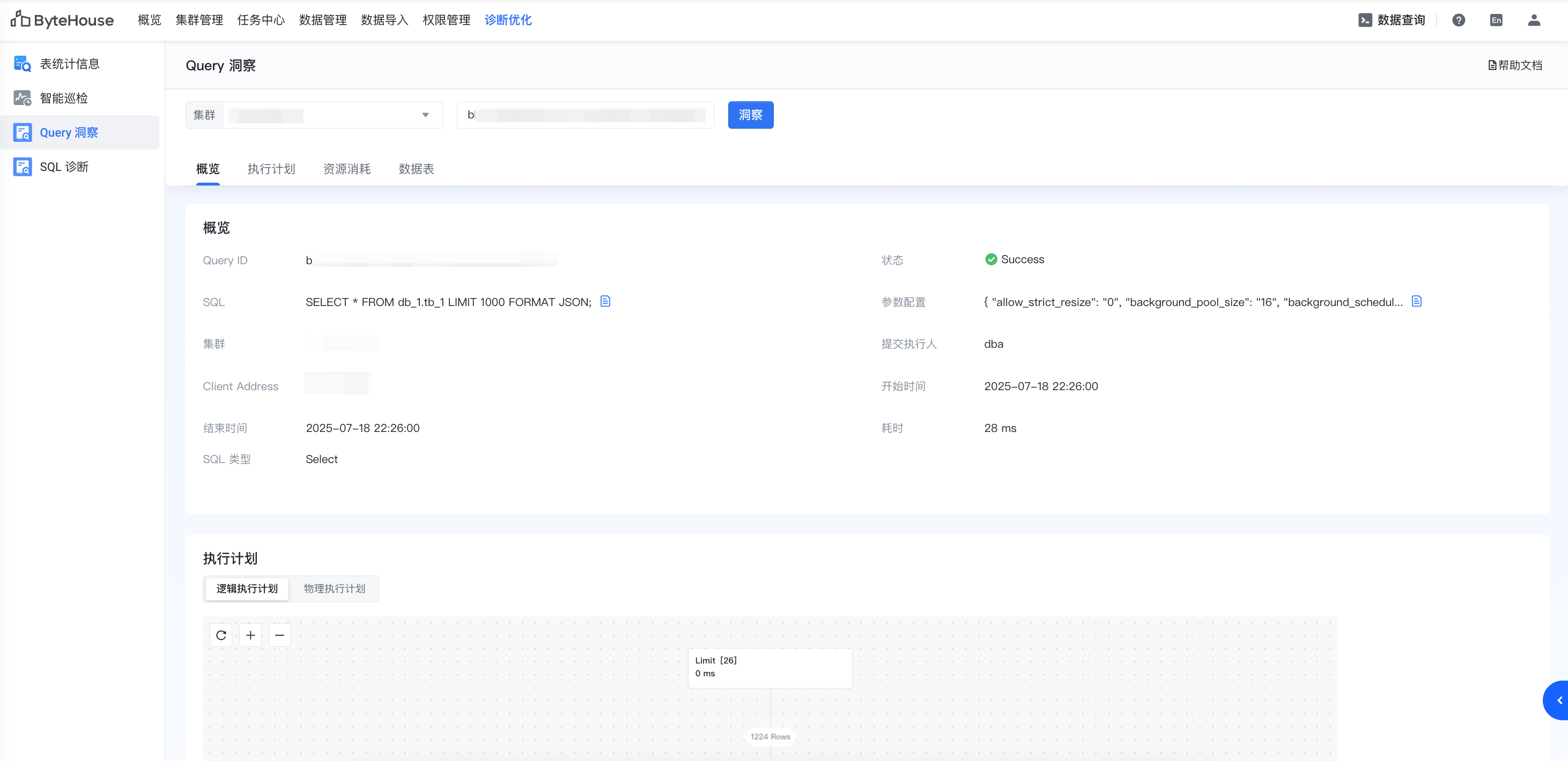Open 数据管理 in top navigation
Viewport: 1568px width, 761px height.
coord(323,20)
